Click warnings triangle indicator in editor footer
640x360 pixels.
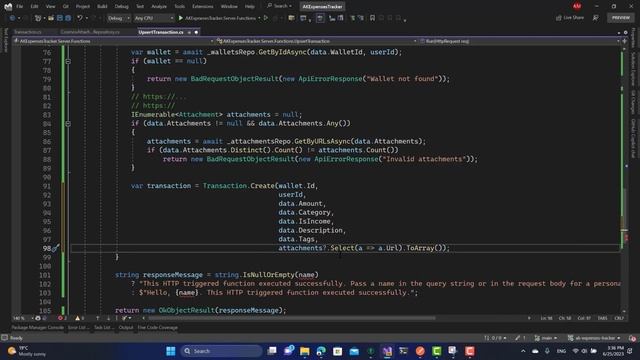tap(80, 318)
